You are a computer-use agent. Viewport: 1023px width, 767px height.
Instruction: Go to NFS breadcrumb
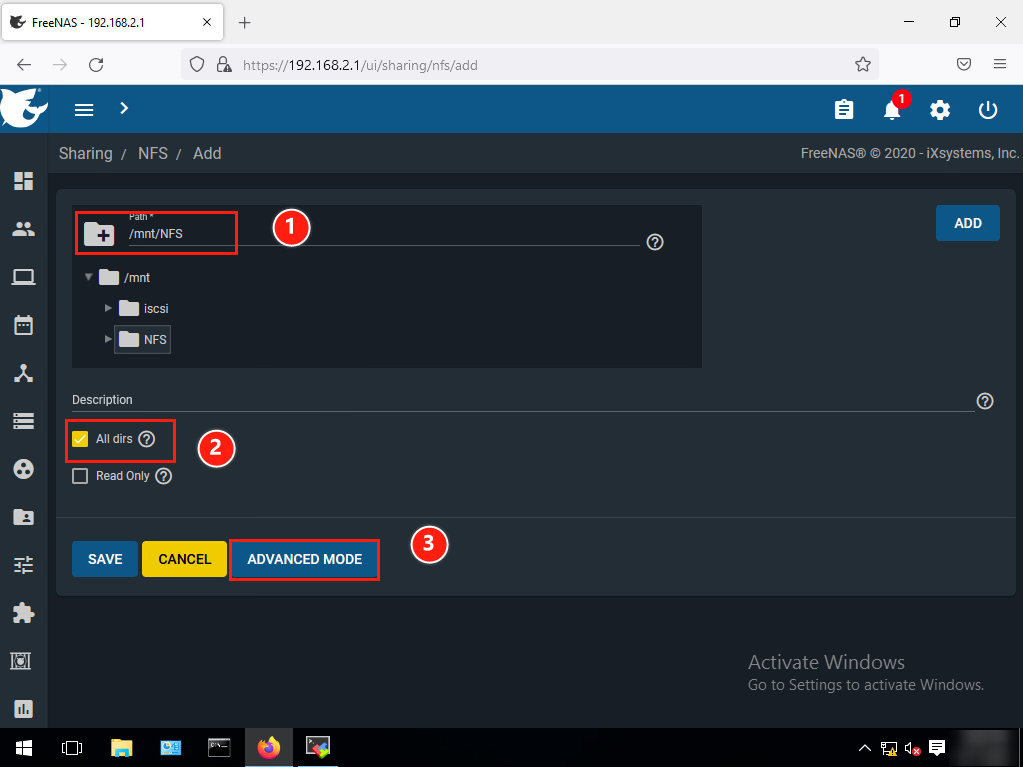click(153, 153)
